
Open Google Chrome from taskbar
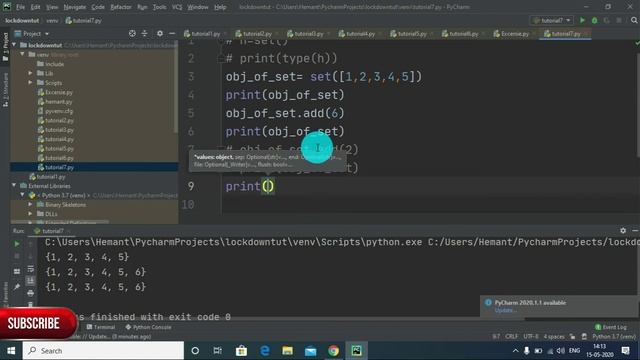coord(333,351)
